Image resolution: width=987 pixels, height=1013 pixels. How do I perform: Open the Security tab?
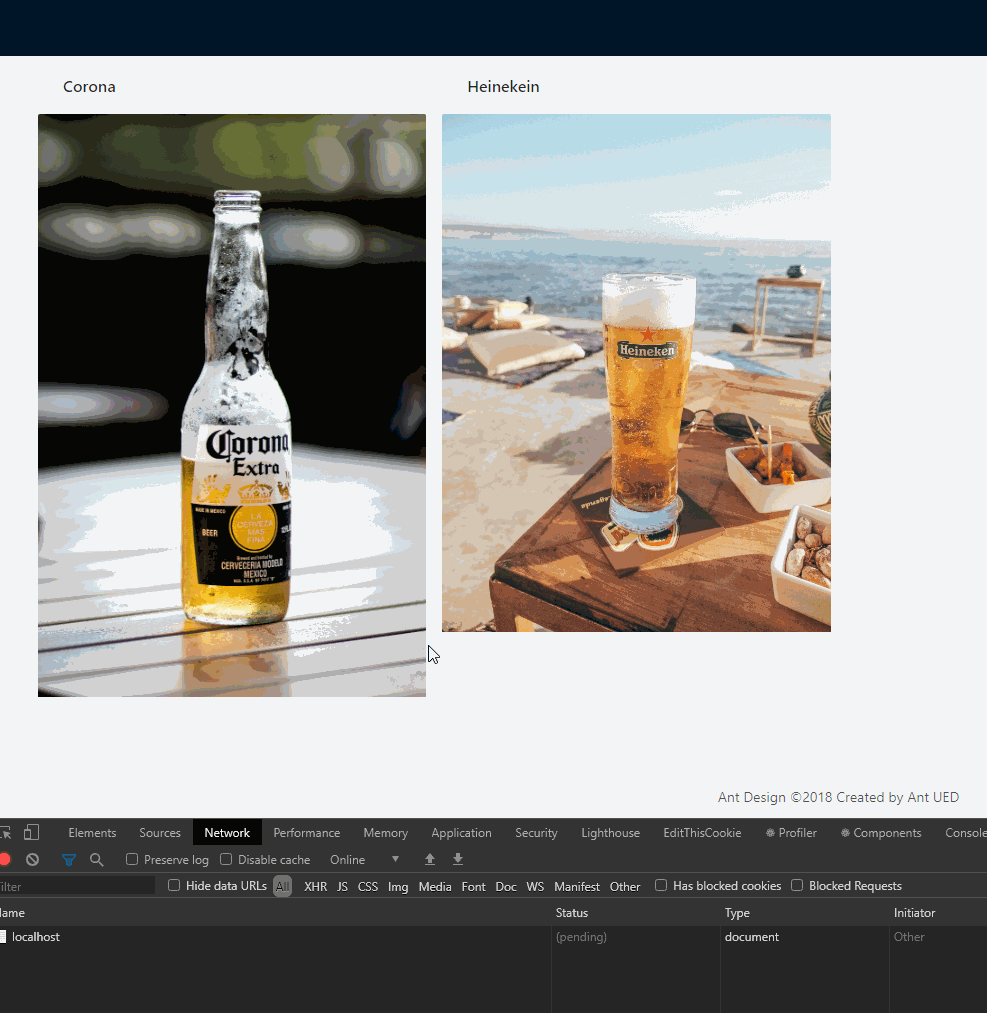coord(536,833)
